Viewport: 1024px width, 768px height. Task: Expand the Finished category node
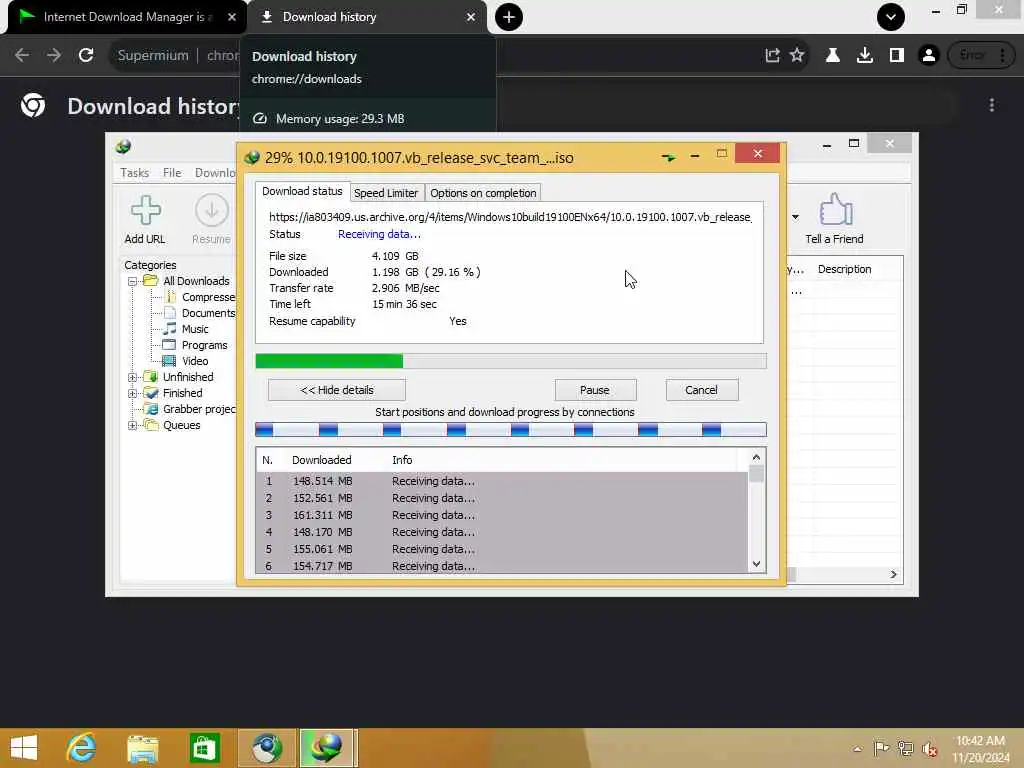pyautogui.click(x=132, y=394)
